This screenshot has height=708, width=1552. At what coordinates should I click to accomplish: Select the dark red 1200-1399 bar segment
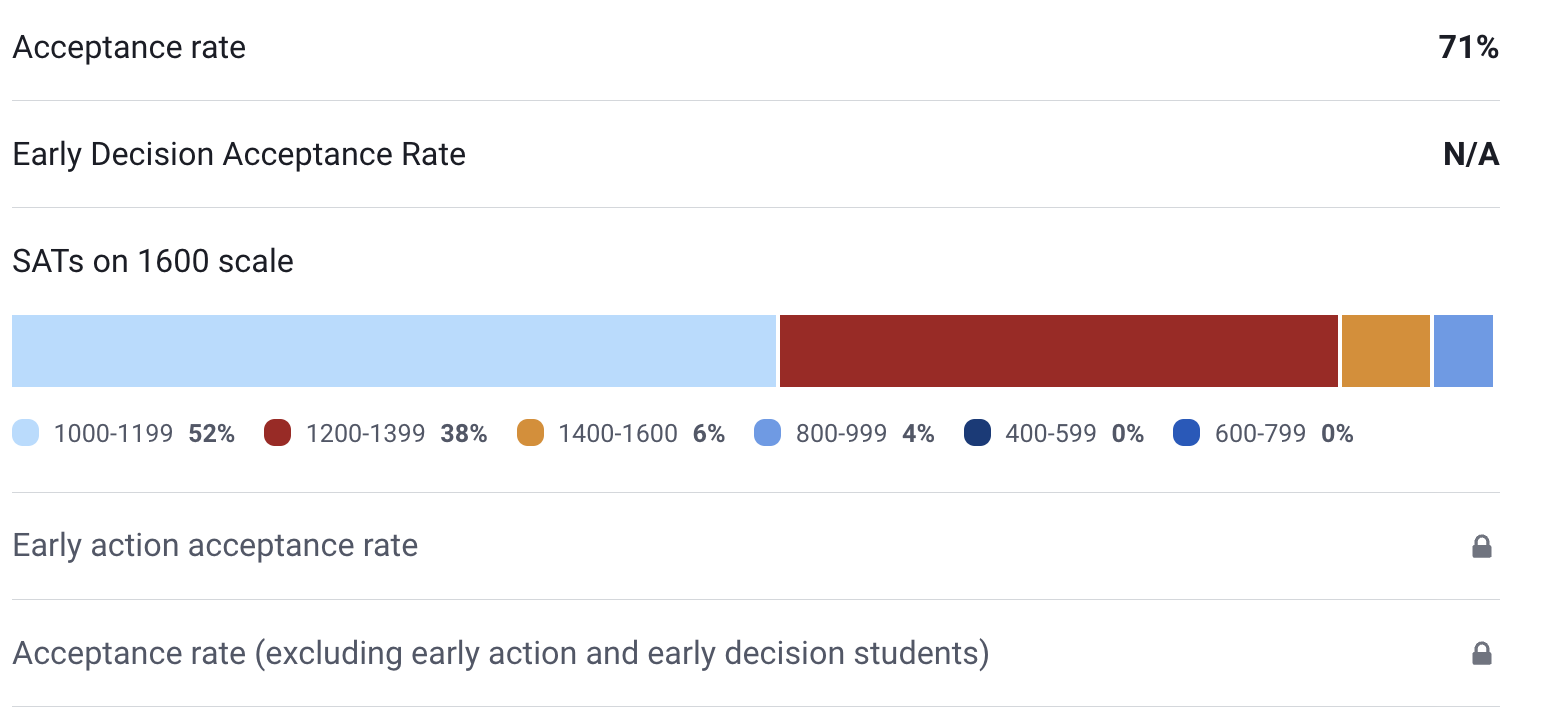pos(1058,351)
